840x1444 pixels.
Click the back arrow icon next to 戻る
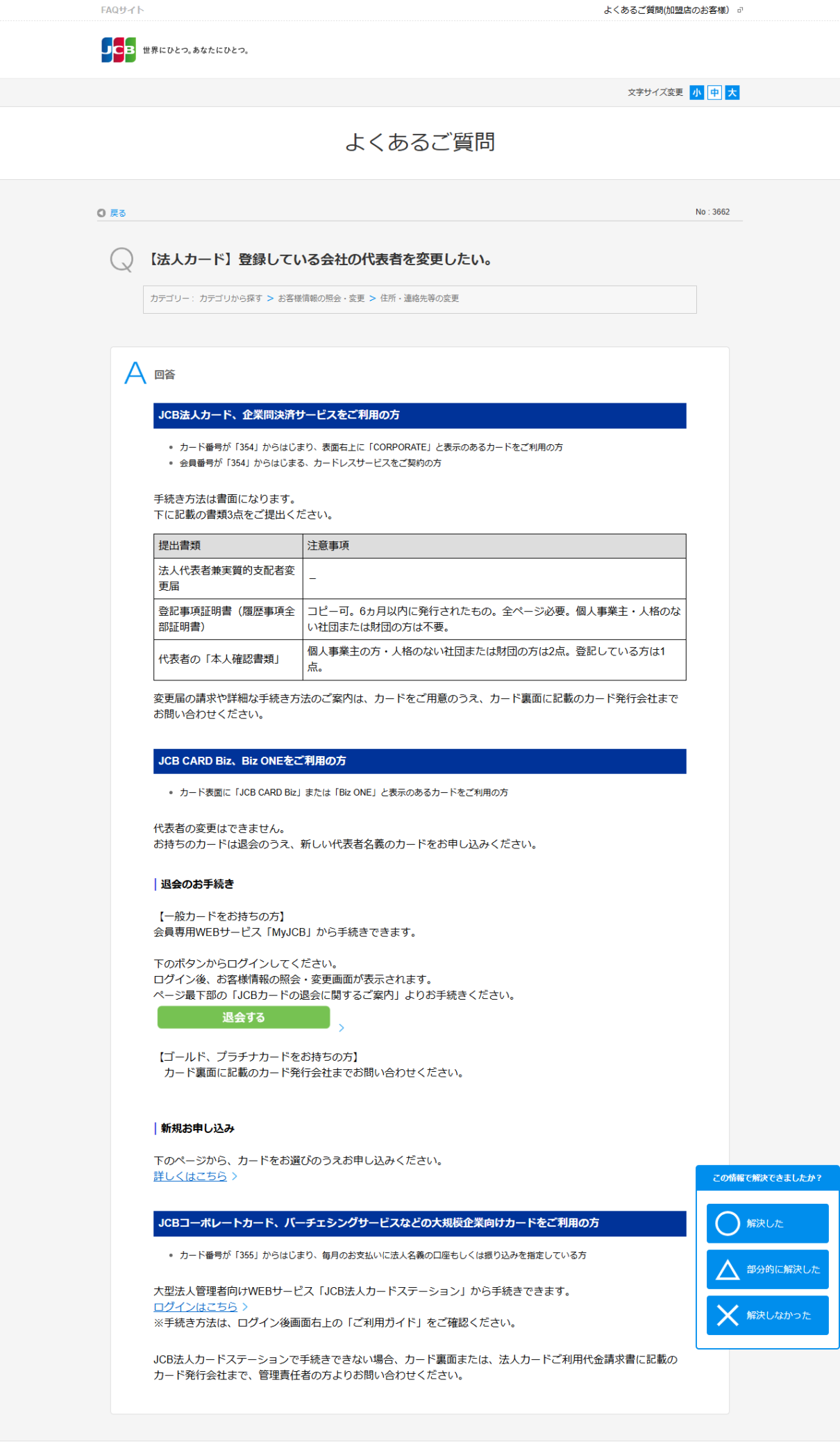(x=101, y=213)
